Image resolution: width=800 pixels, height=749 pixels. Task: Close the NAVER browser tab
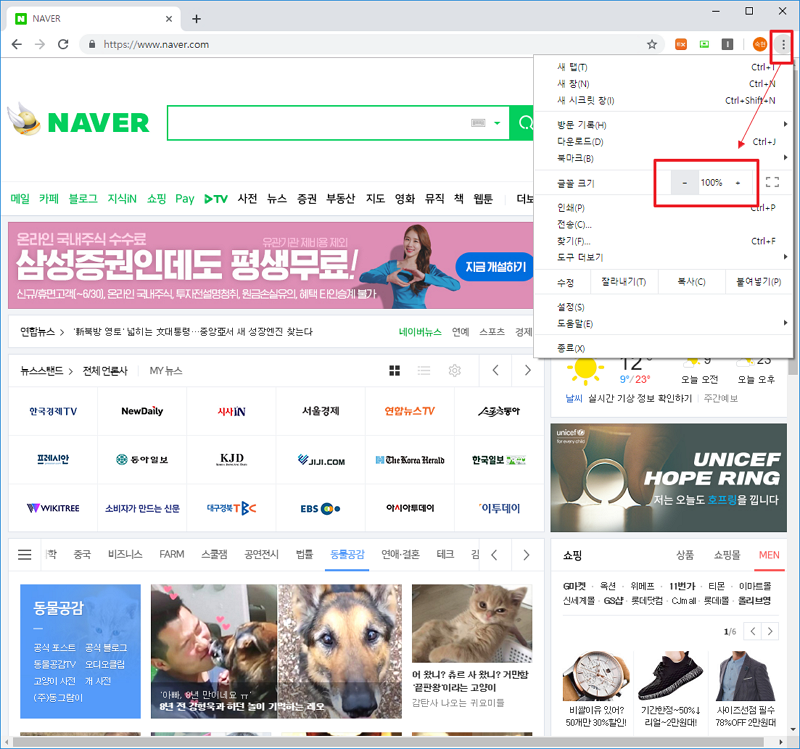pyautogui.click(x=169, y=19)
